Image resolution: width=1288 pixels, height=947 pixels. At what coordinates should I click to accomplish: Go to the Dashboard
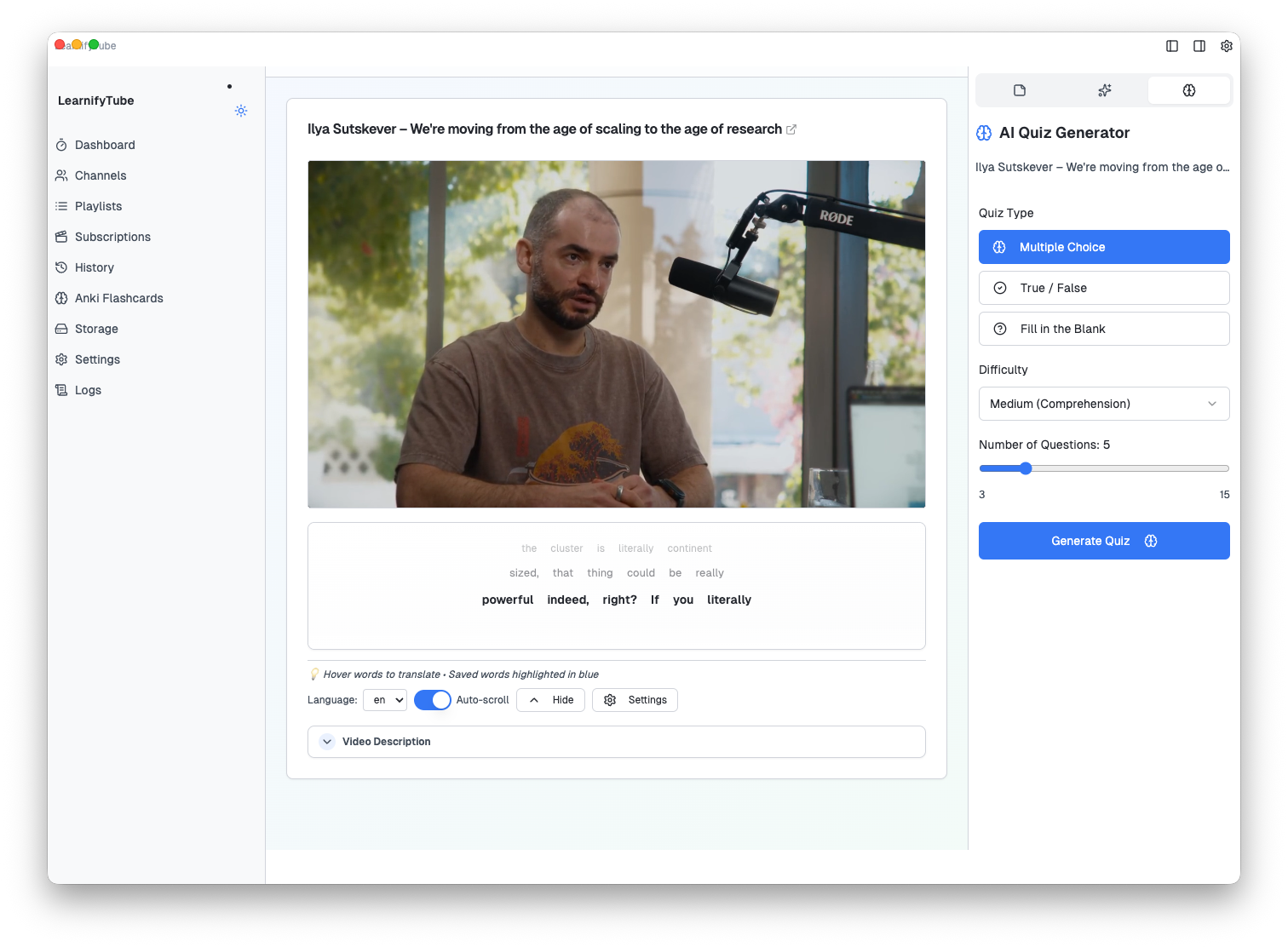(105, 145)
